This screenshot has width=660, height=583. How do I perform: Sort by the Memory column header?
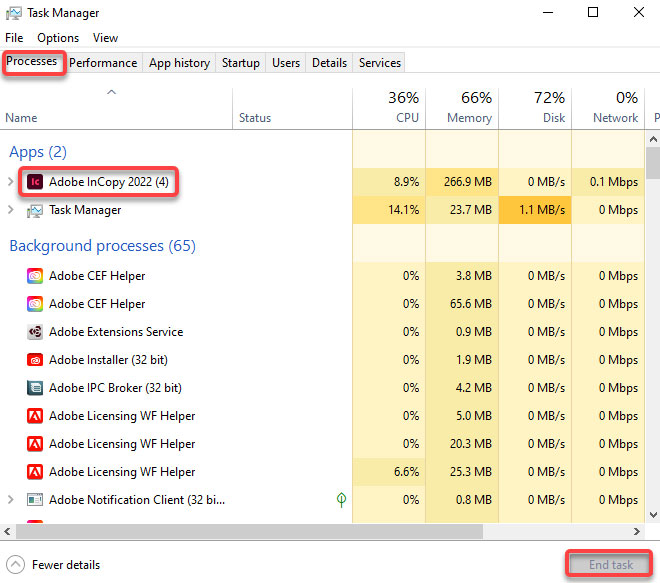pos(462,108)
